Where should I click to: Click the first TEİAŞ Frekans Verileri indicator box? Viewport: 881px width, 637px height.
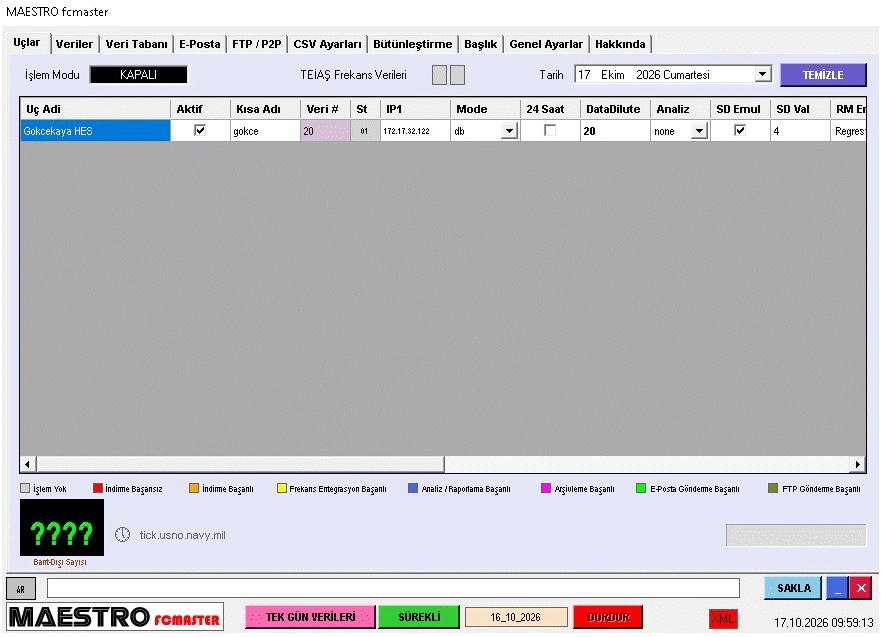click(x=439, y=75)
